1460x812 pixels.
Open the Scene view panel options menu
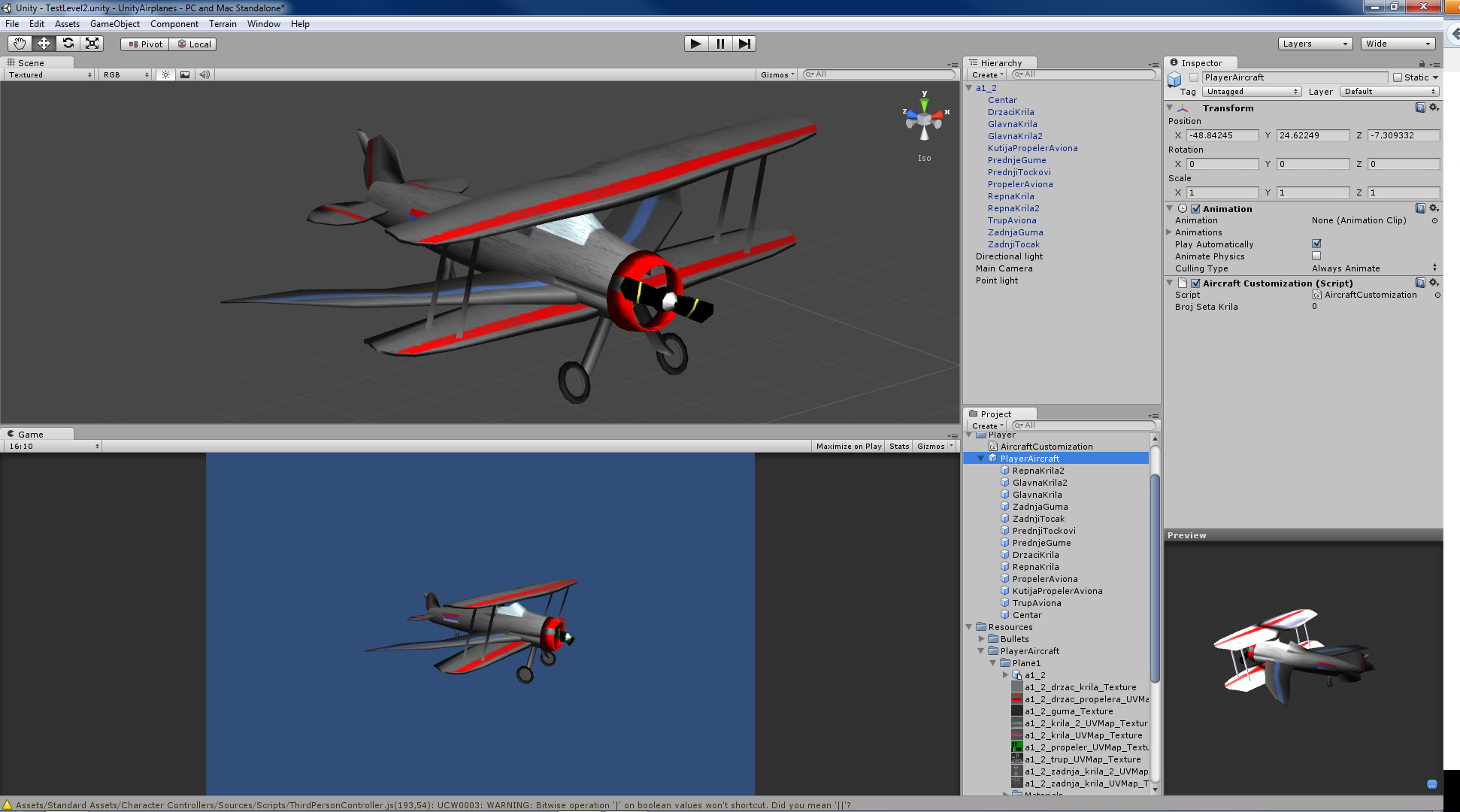tap(953, 65)
